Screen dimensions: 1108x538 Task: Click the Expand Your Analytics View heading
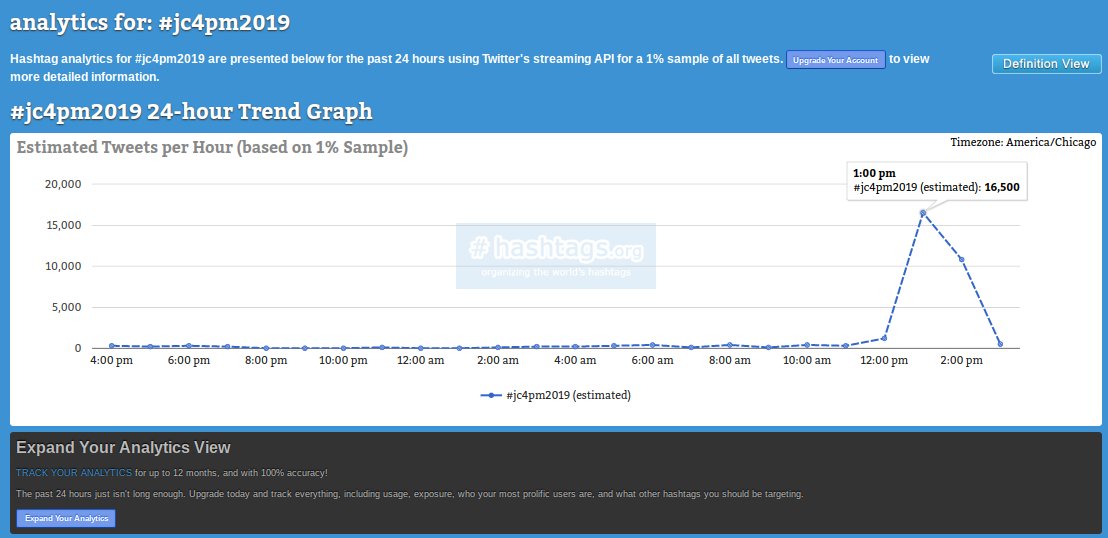point(123,448)
